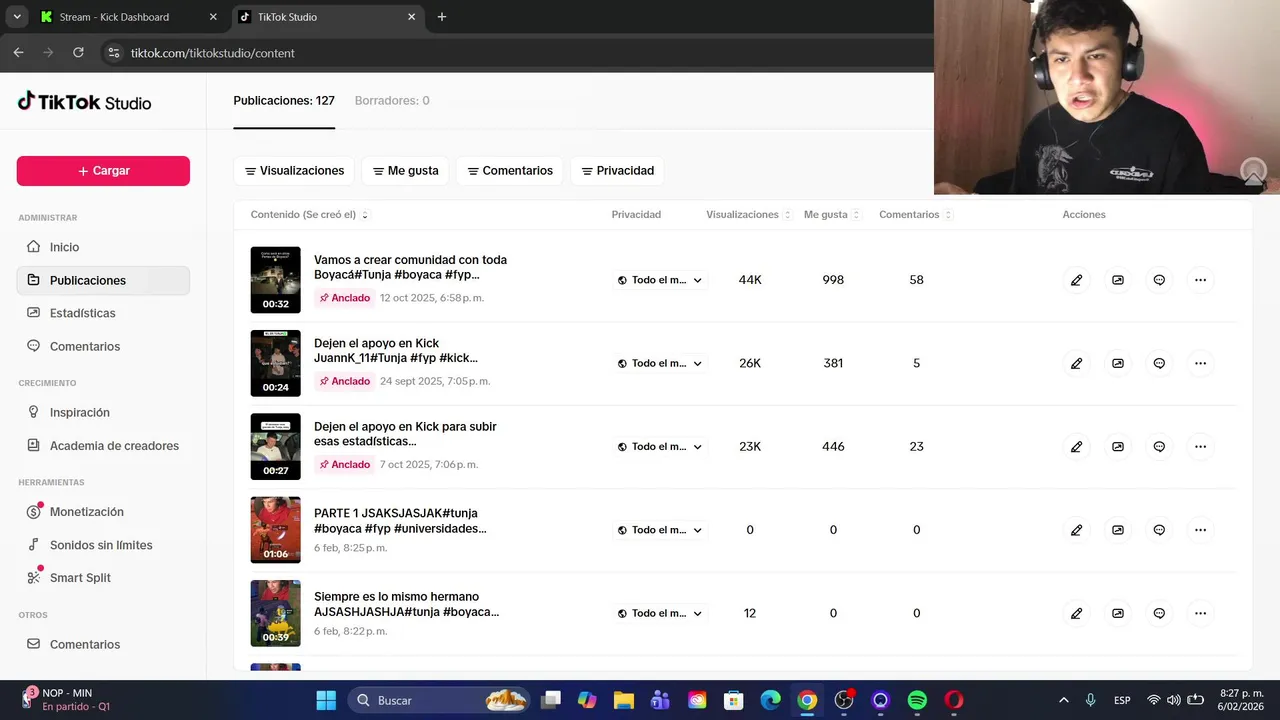
Task: Open more options for "Kick JuannK_11" post
Action: 1200,363
